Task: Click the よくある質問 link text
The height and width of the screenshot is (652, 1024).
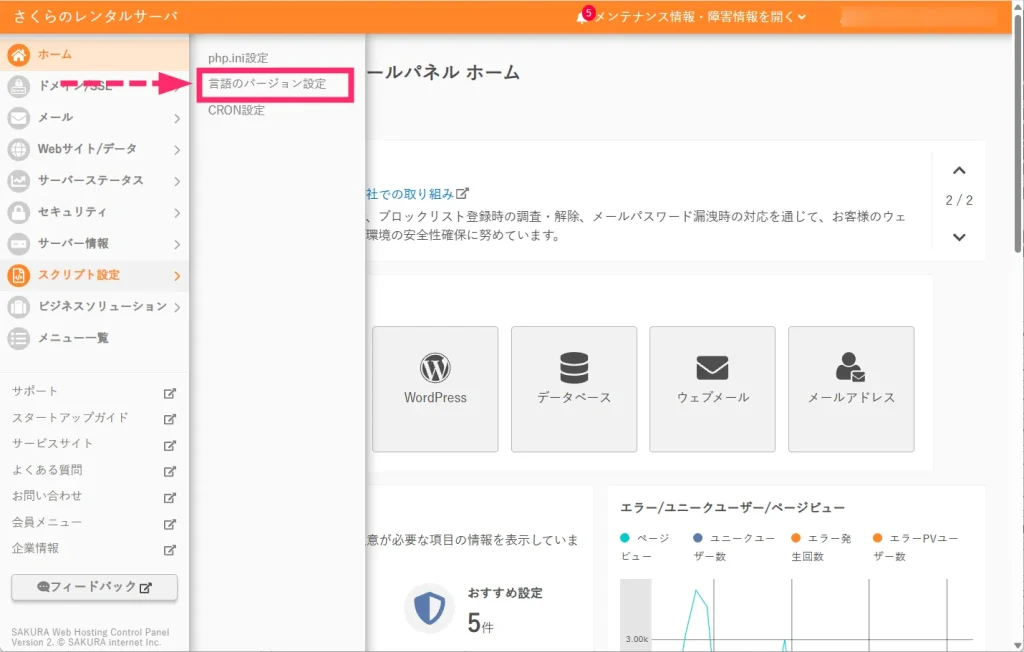Action: point(47,470)
